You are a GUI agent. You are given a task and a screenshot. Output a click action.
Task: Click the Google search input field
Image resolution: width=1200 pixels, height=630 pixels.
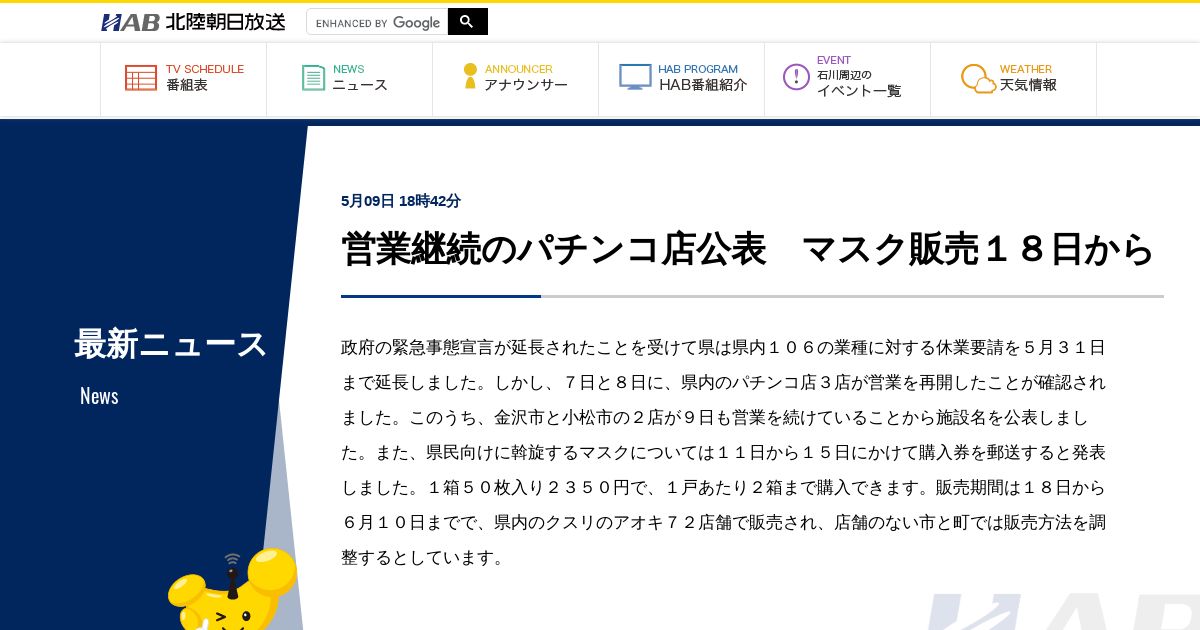377,22
